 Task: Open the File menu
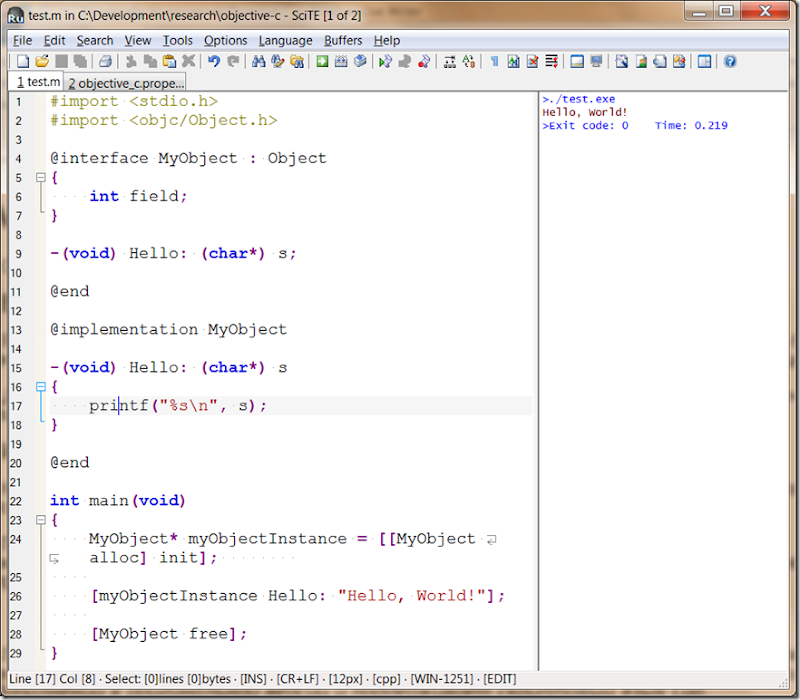22,40
